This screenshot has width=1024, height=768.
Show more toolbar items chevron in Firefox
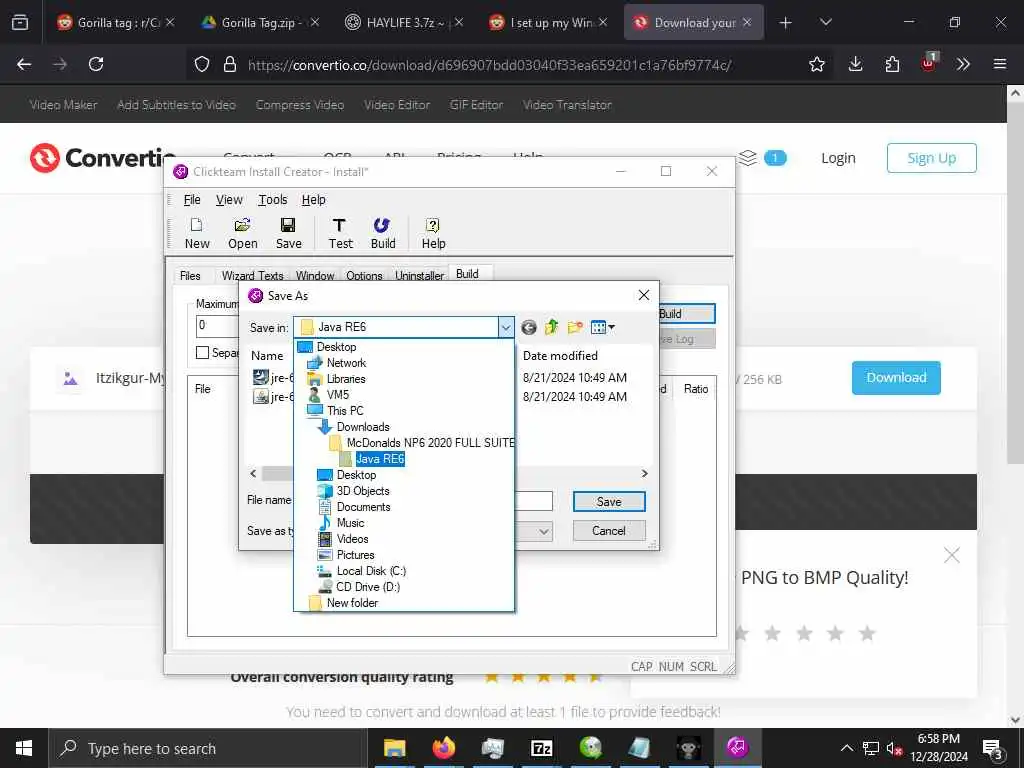point(963,64)
